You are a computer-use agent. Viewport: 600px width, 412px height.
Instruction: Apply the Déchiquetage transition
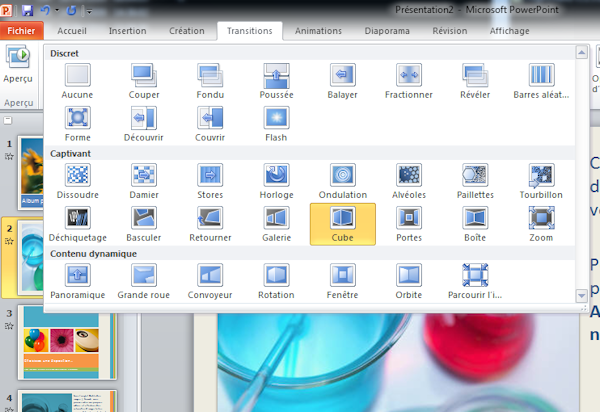(x=77, y=223)
